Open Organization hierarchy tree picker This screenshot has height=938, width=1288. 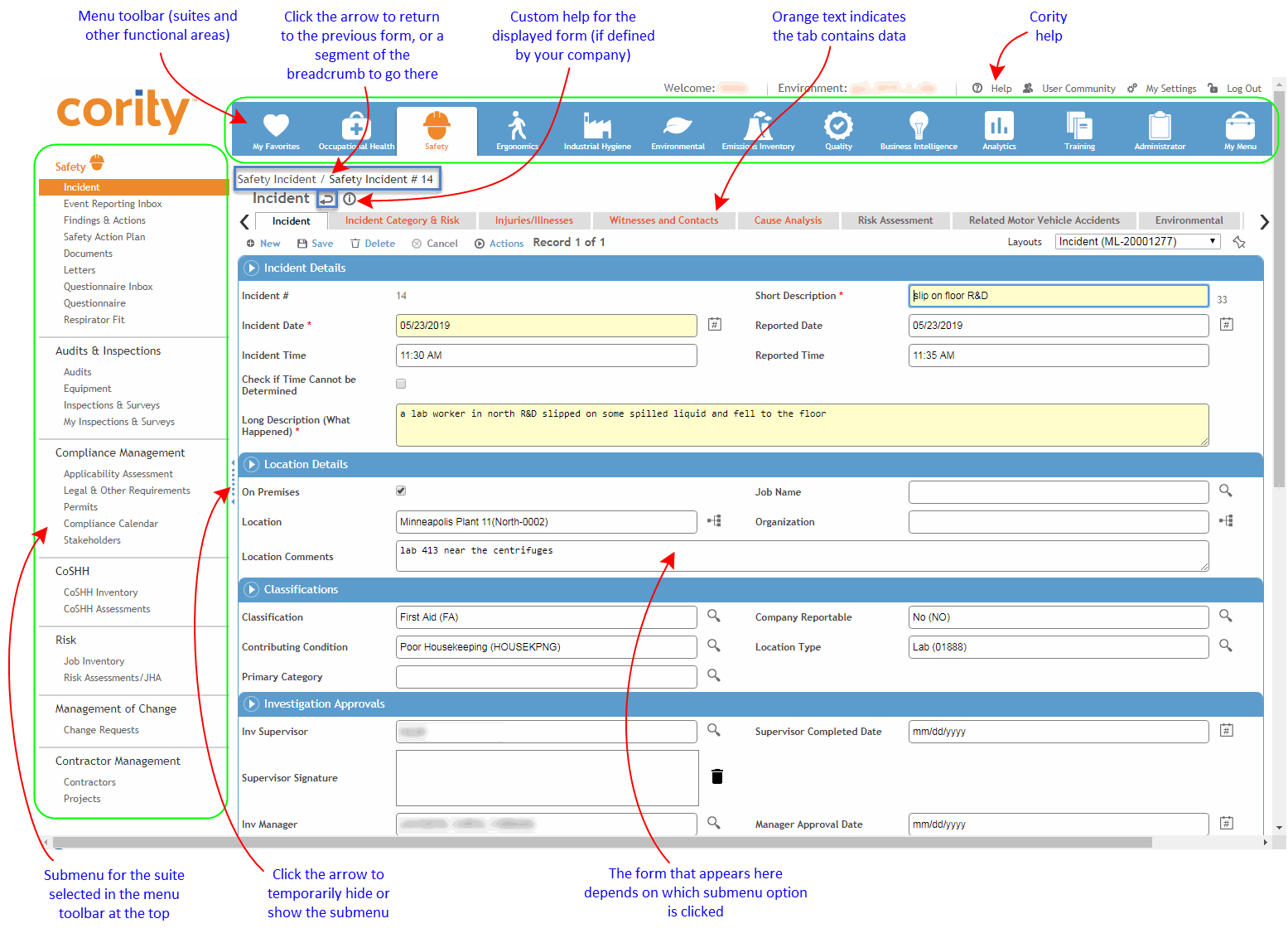(x=1226, y=521)
